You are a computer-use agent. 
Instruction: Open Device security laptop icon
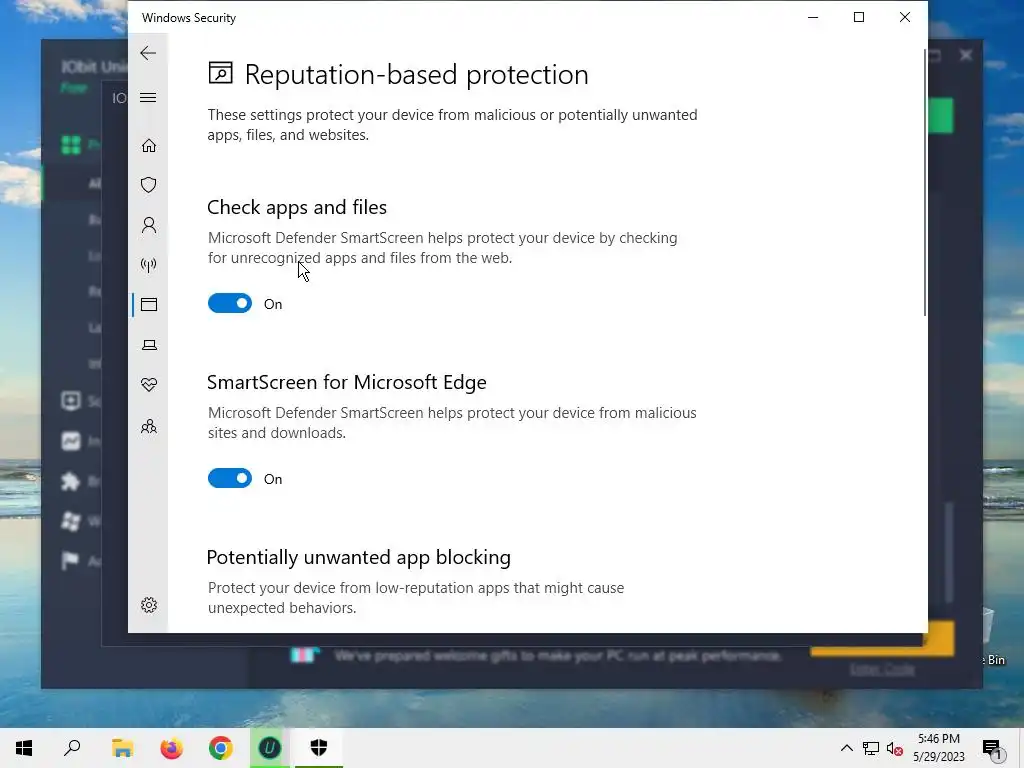(x=149, y=345)
